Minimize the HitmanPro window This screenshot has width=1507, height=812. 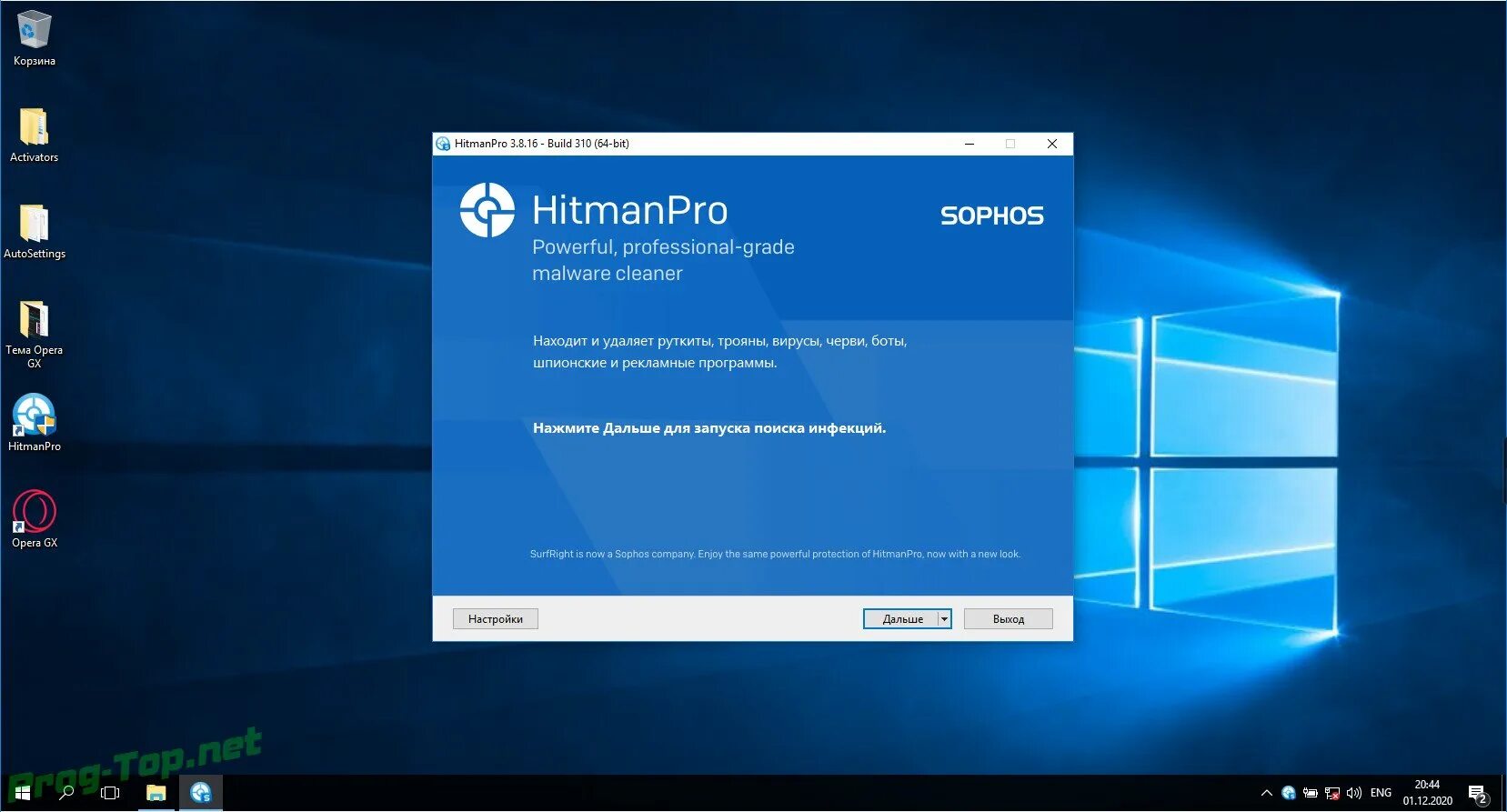(970, 144)
